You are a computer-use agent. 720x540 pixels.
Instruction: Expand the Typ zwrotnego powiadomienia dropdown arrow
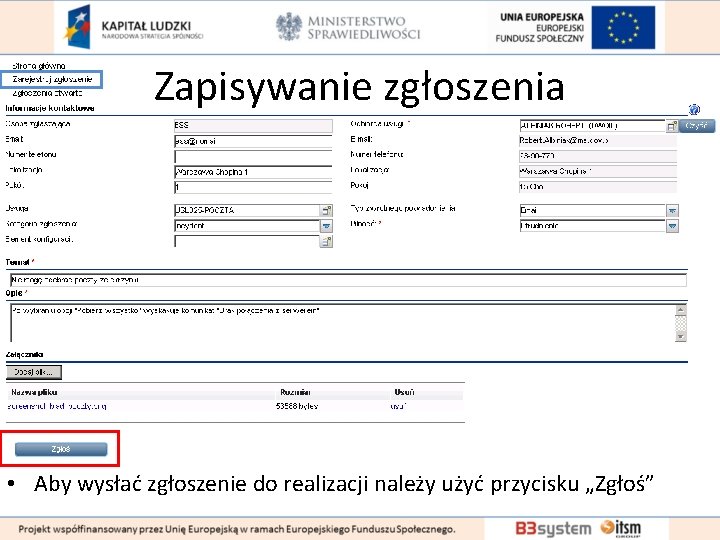pyautogui.click(x=672, y=210)
